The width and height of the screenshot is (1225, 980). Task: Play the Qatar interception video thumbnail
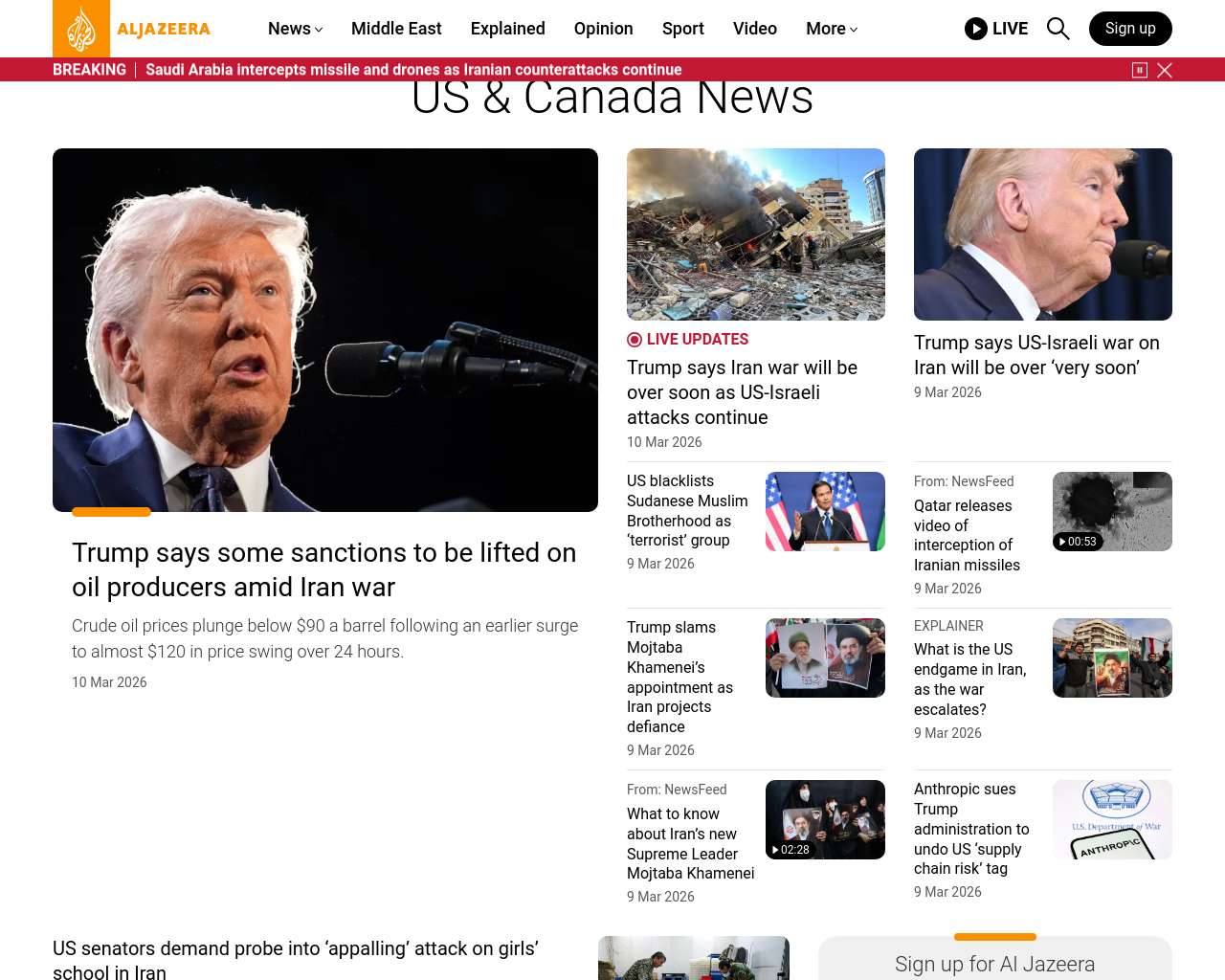pos(1111,511)
